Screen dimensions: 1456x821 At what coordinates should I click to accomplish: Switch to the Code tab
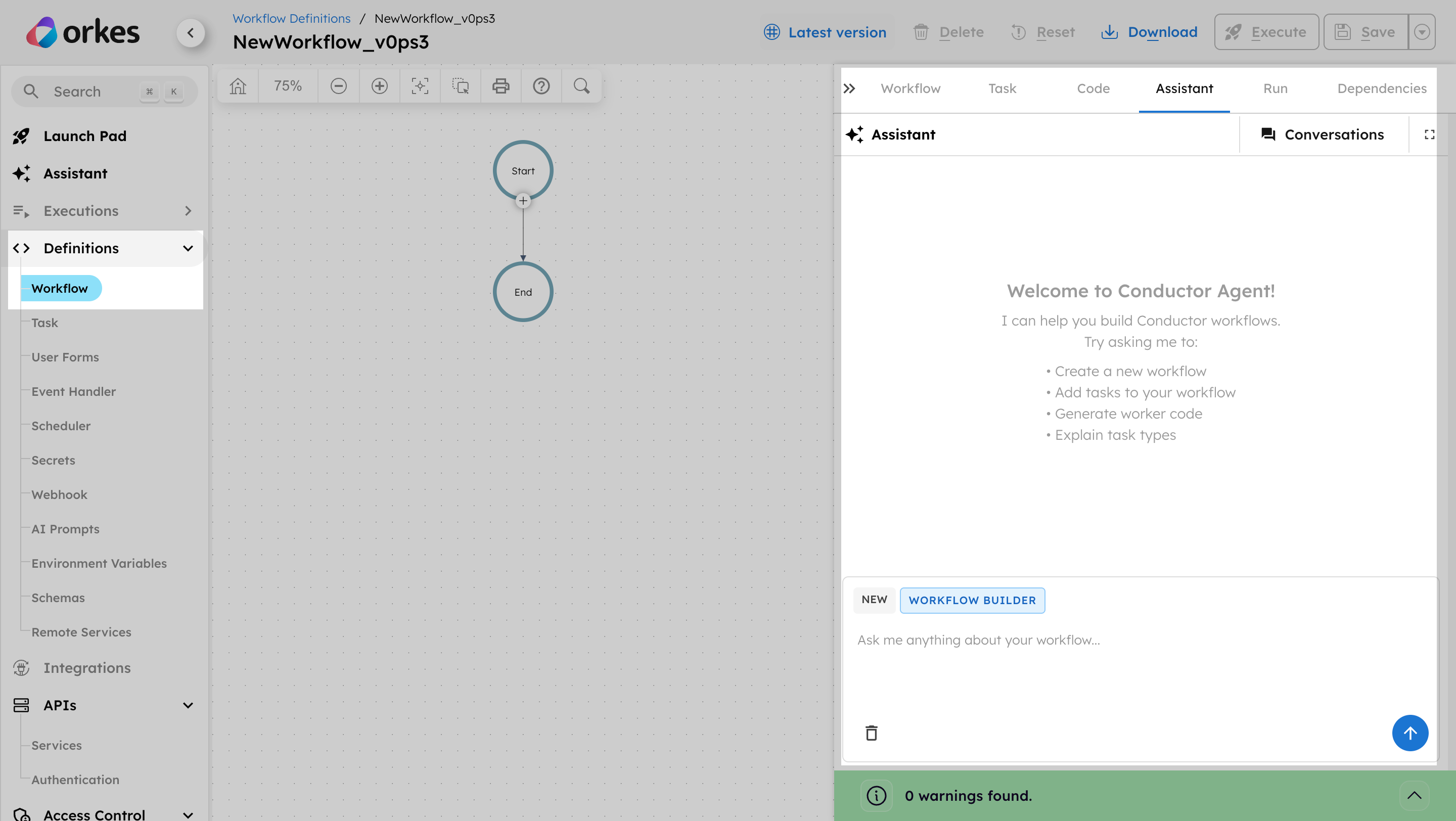coord(1093,88)
